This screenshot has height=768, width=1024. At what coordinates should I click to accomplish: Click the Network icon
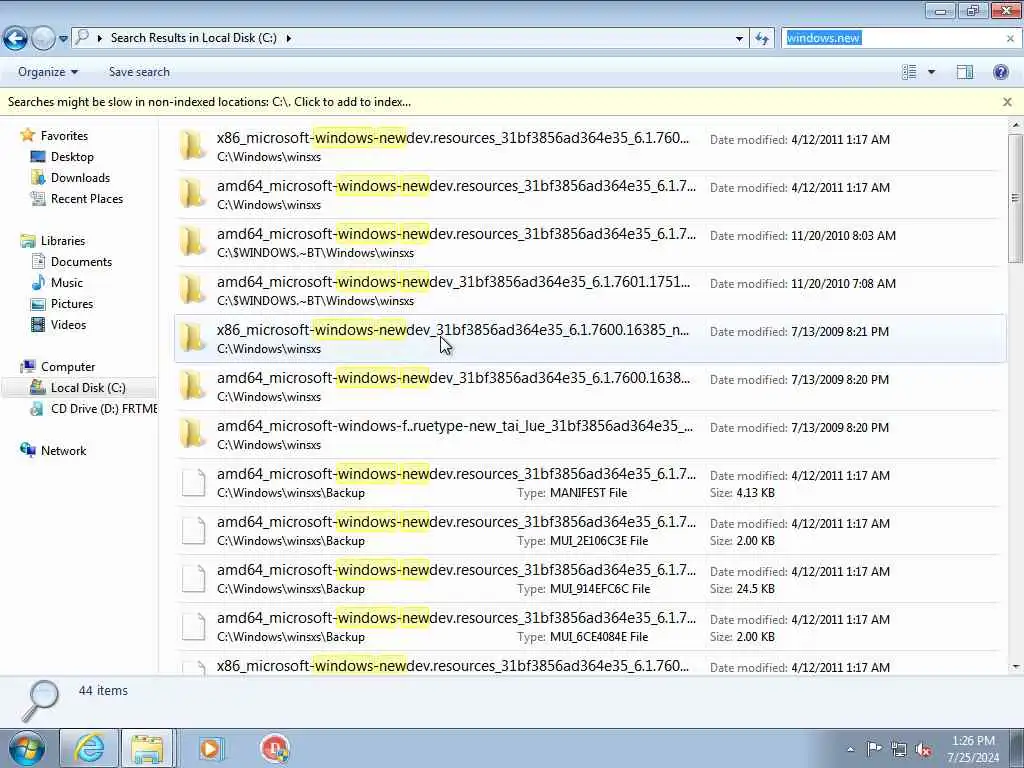pyautogui.click(x=28, y=450)
